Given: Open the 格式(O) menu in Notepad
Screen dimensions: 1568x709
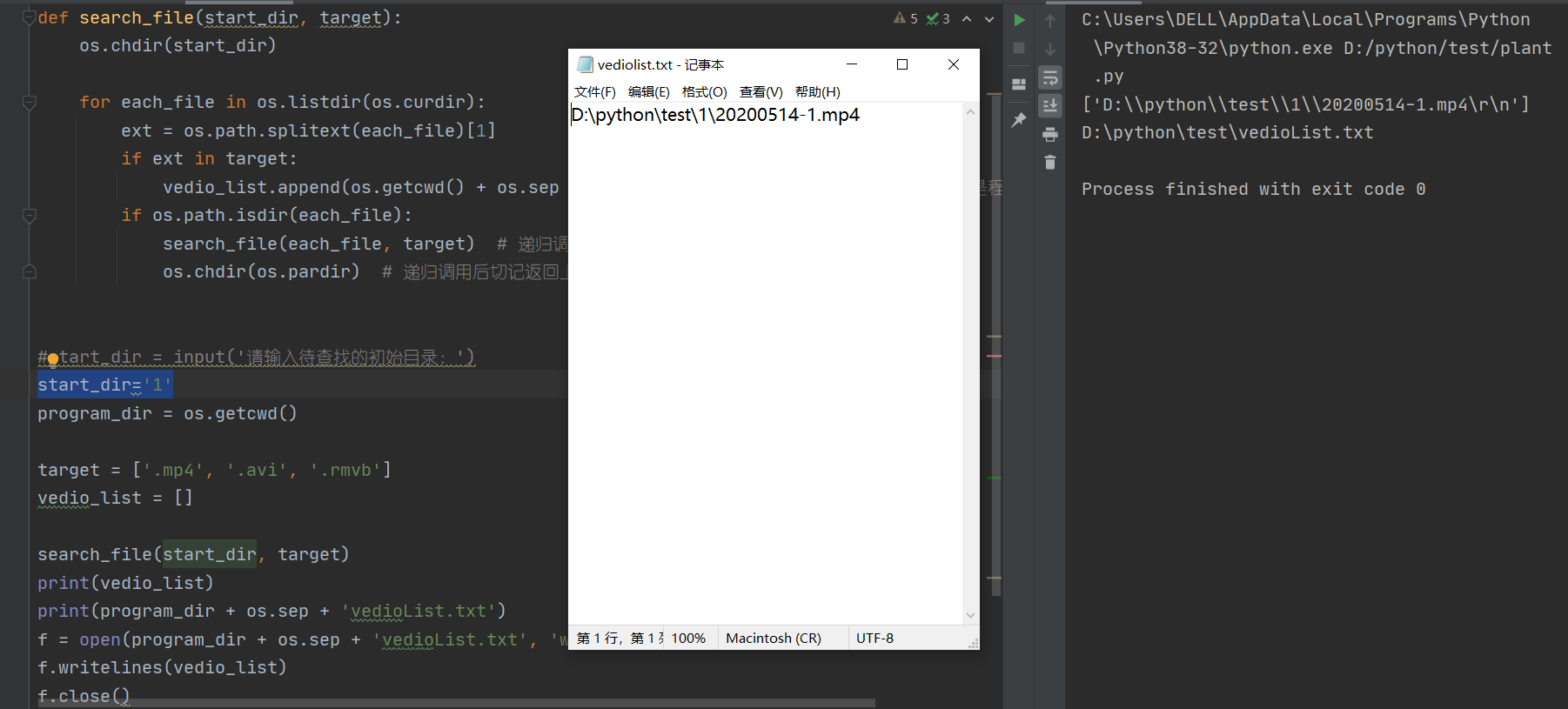Looking at the screenshot, I should [x=704, y=91].
